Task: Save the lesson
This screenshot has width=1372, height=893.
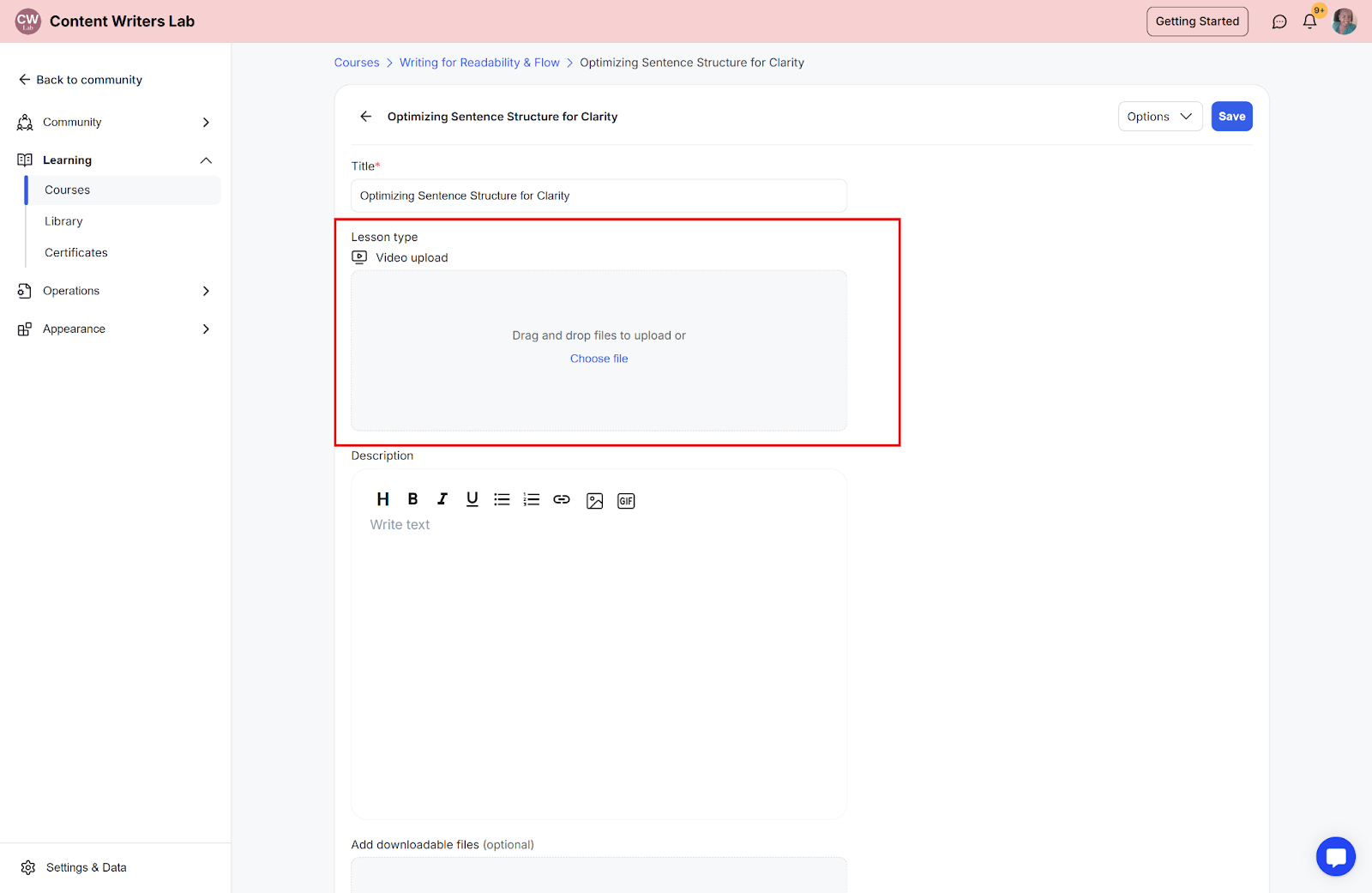Action: pos(1231,117)
